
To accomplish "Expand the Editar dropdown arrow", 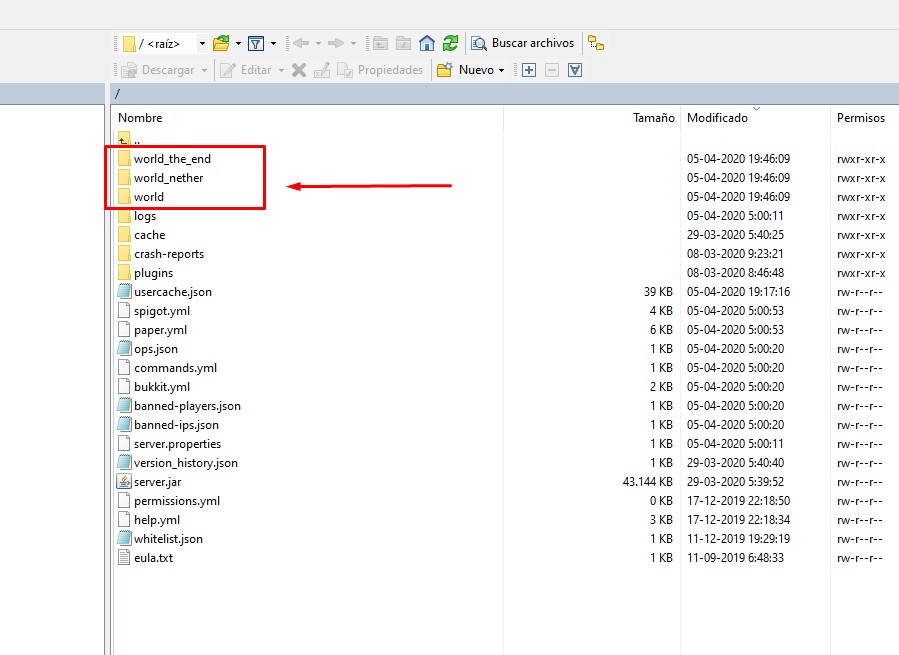I will [x=281, y=70].
